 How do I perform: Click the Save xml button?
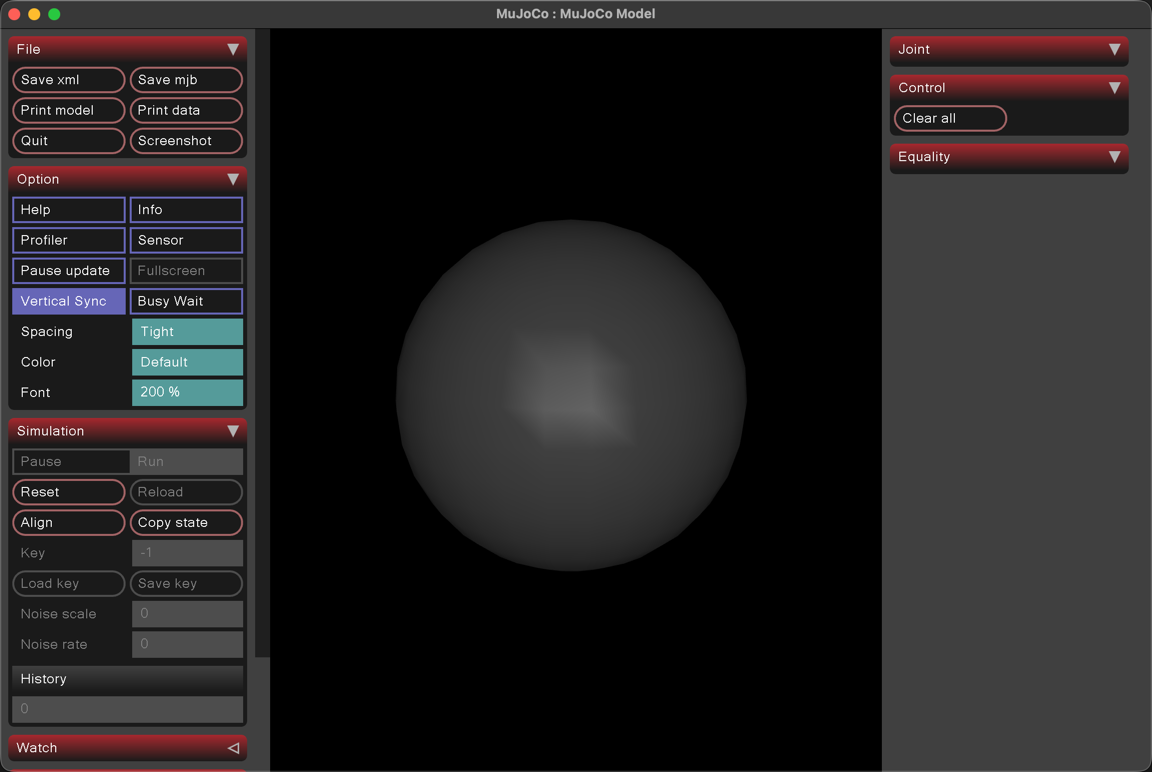tap(68, 80)
